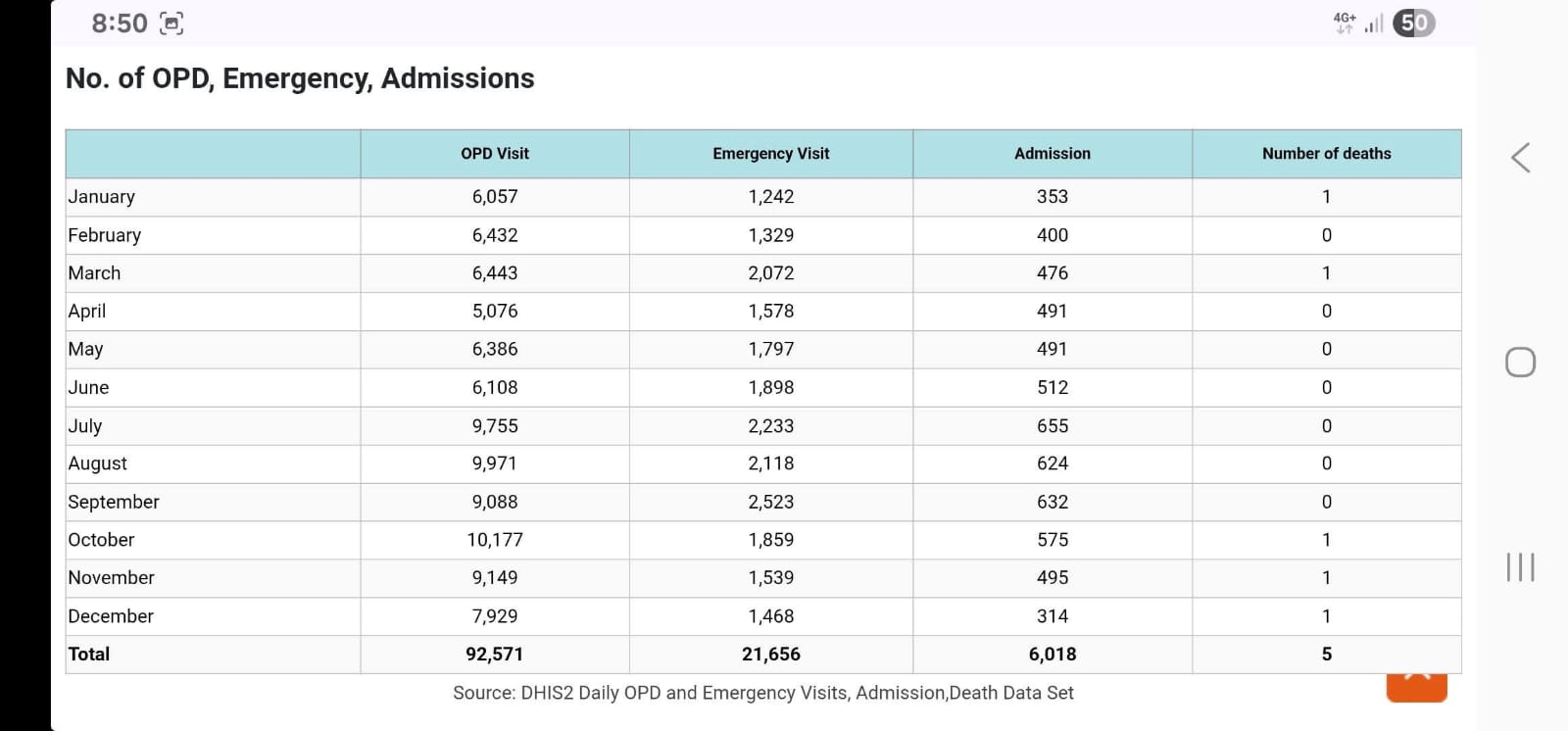Click the DHIS2 source caption text

pyautogui.click(x=763, y=693)
